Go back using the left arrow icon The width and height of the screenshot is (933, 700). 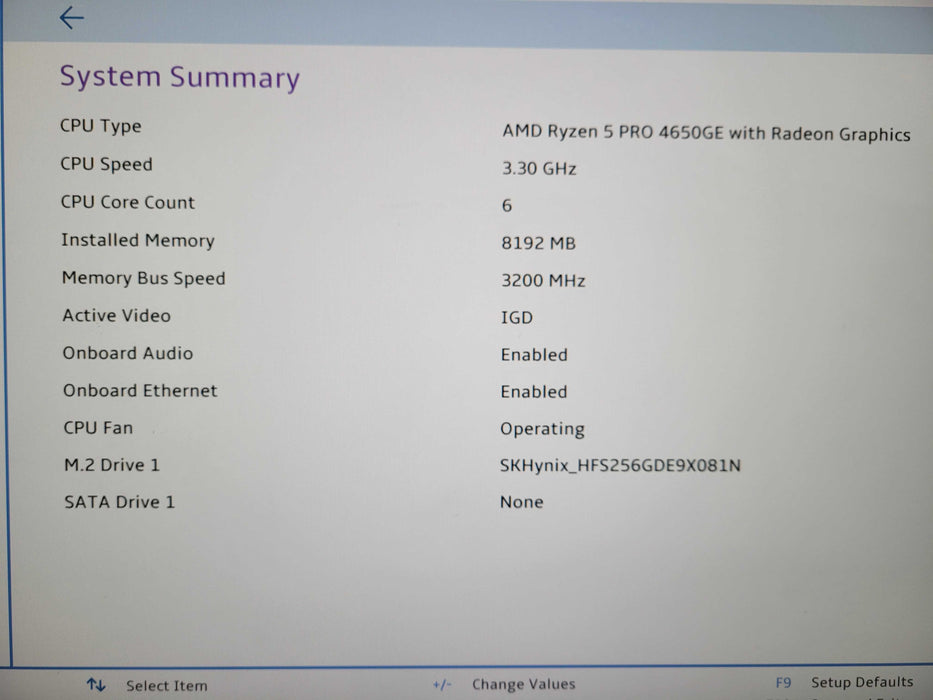tap(71, 17)
